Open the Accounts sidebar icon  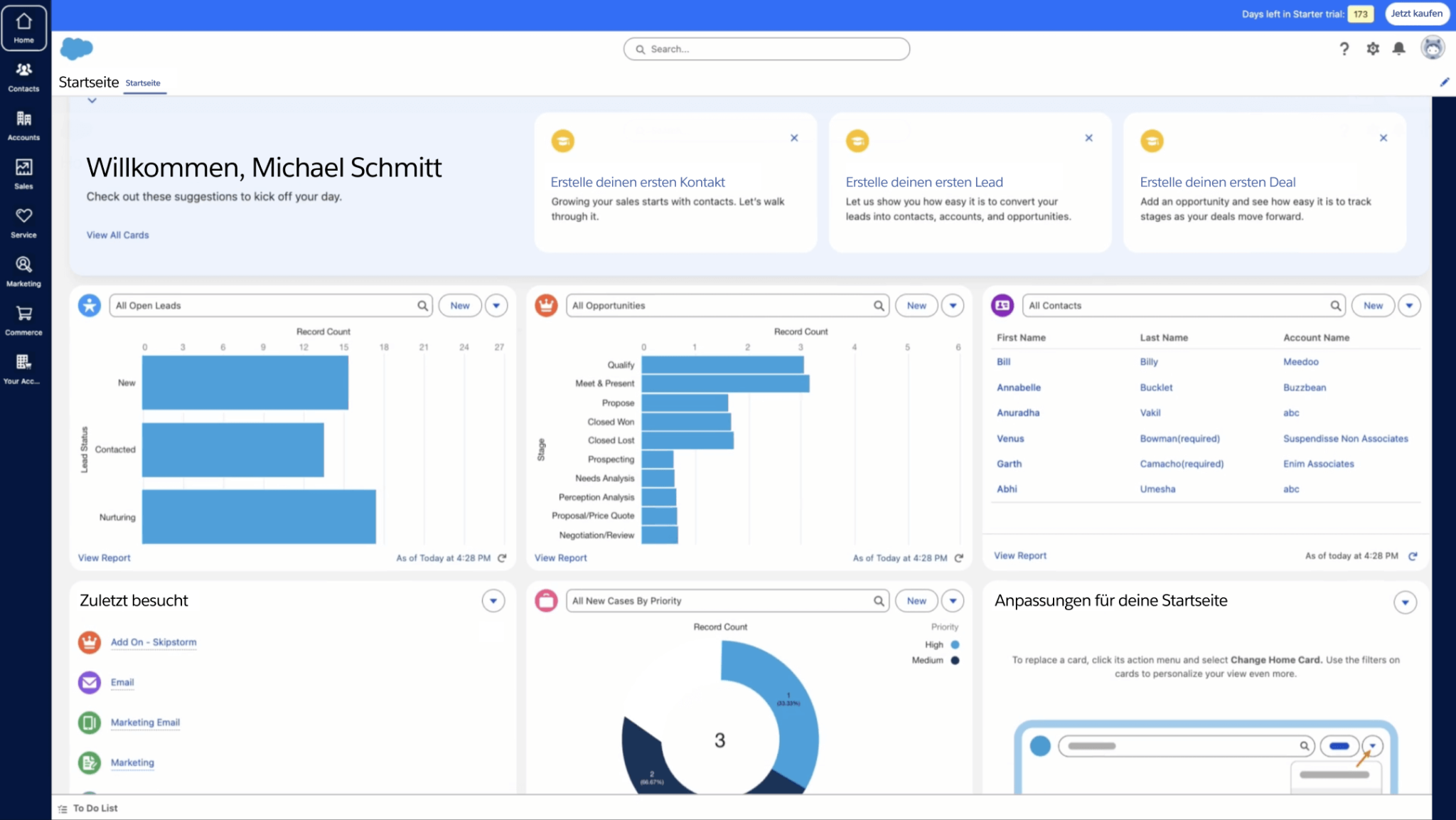tap(23, 125)
